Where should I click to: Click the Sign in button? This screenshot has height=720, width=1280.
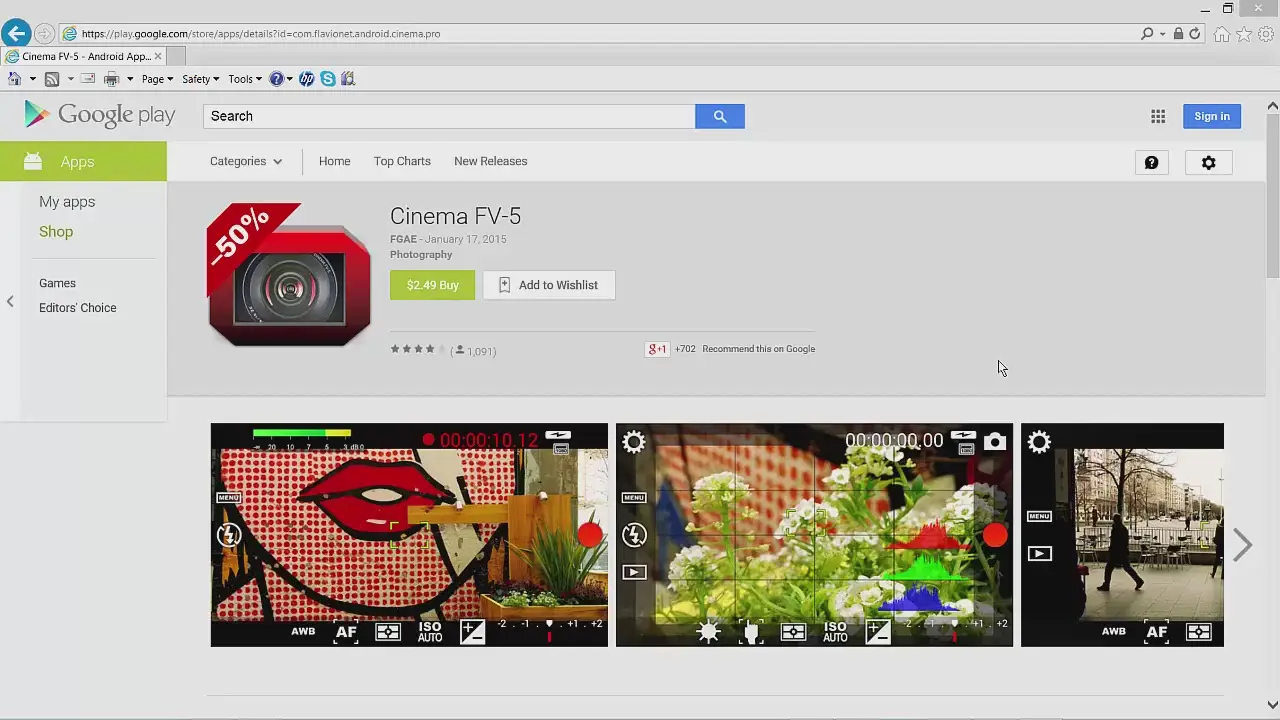tap(1212, 116)
